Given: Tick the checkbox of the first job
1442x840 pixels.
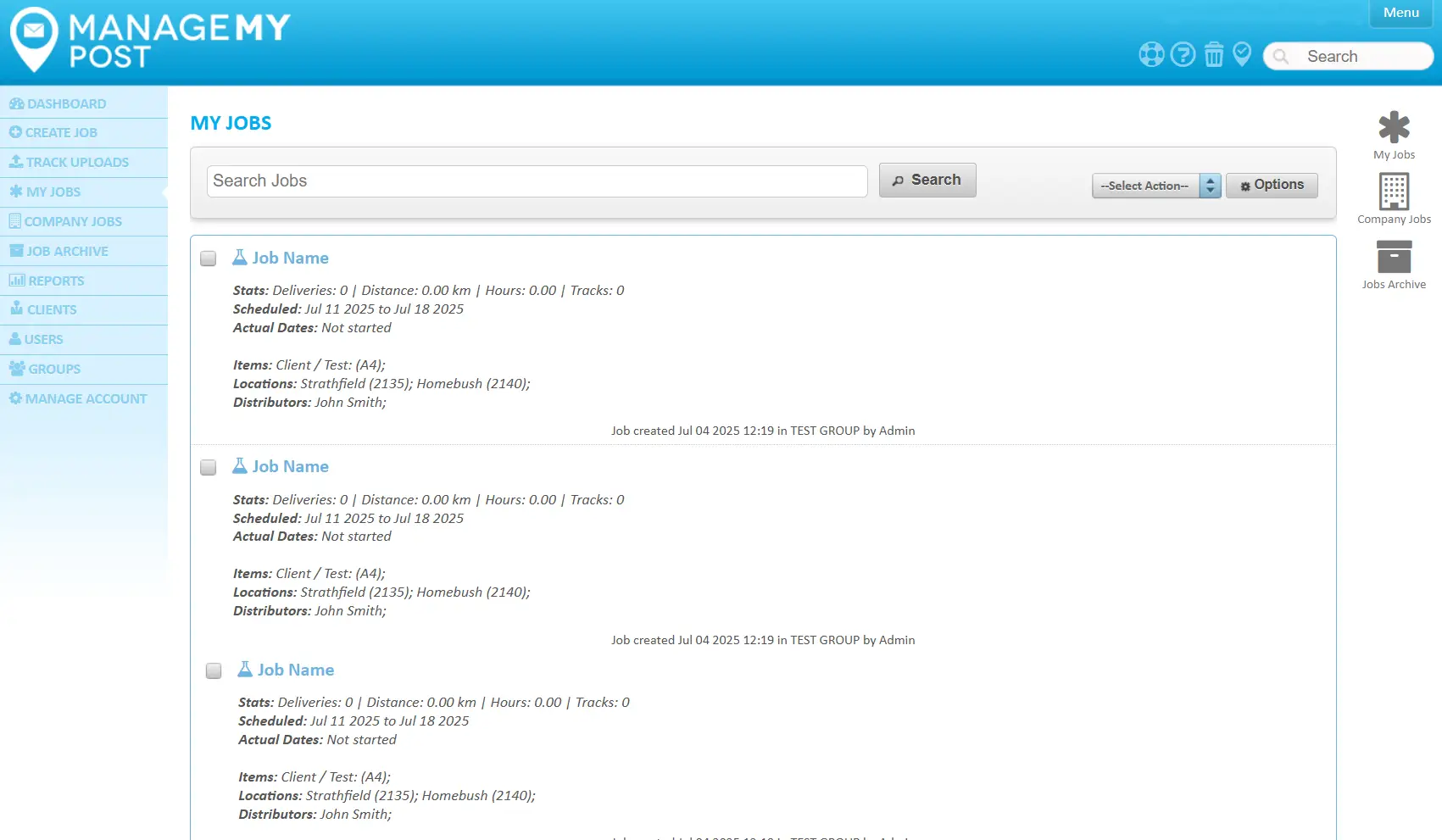Looking at the screenshot, I should pyautogui.click(x=208, y=259).
